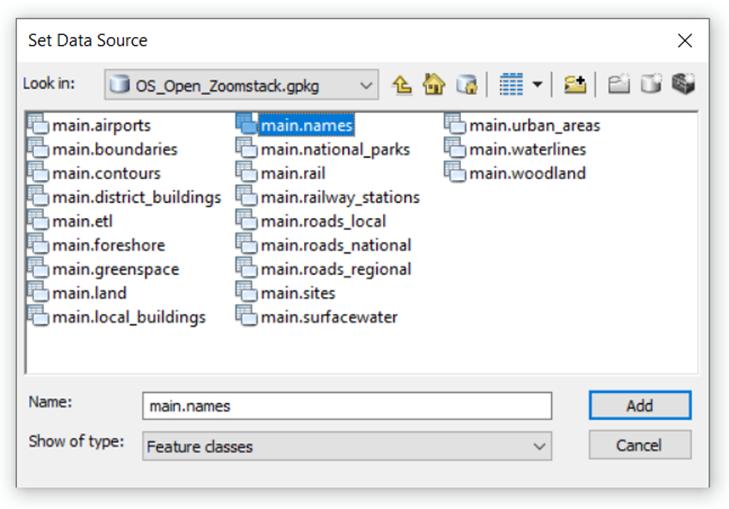This screenshot has width=729, height=509.
Task: Create new folder icon
Action: [619, 85]
